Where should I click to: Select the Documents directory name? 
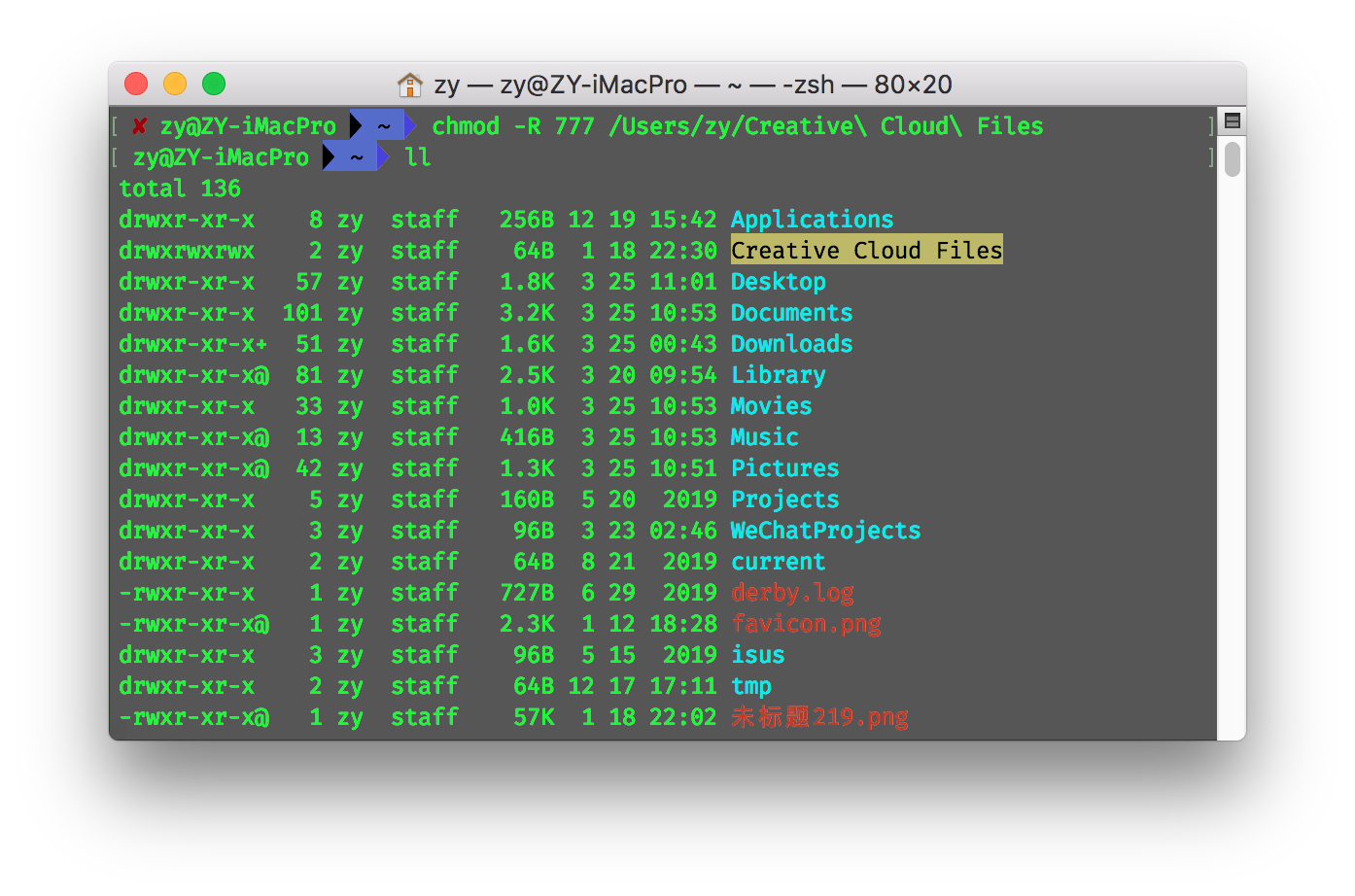pos(792,313)
